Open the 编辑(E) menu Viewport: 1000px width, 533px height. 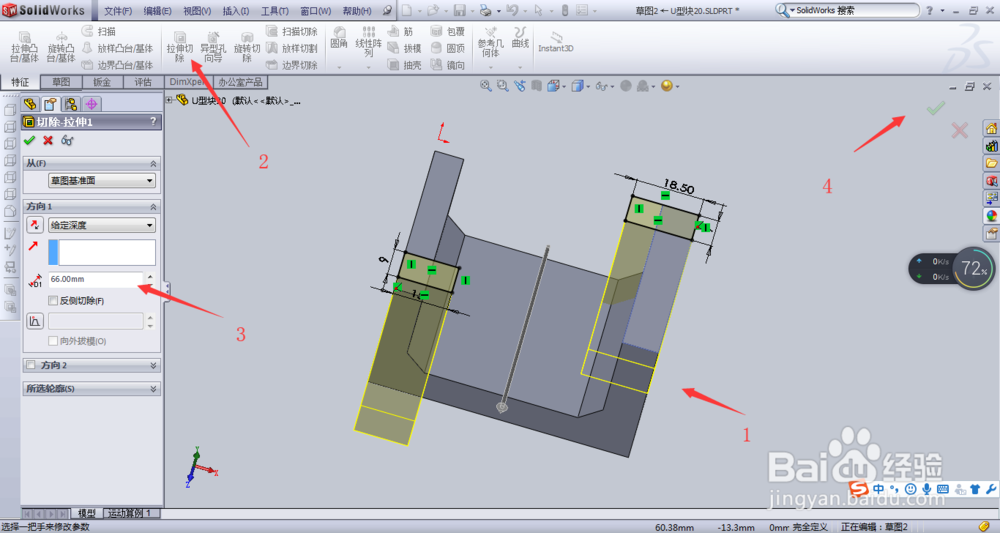[158, 11]
